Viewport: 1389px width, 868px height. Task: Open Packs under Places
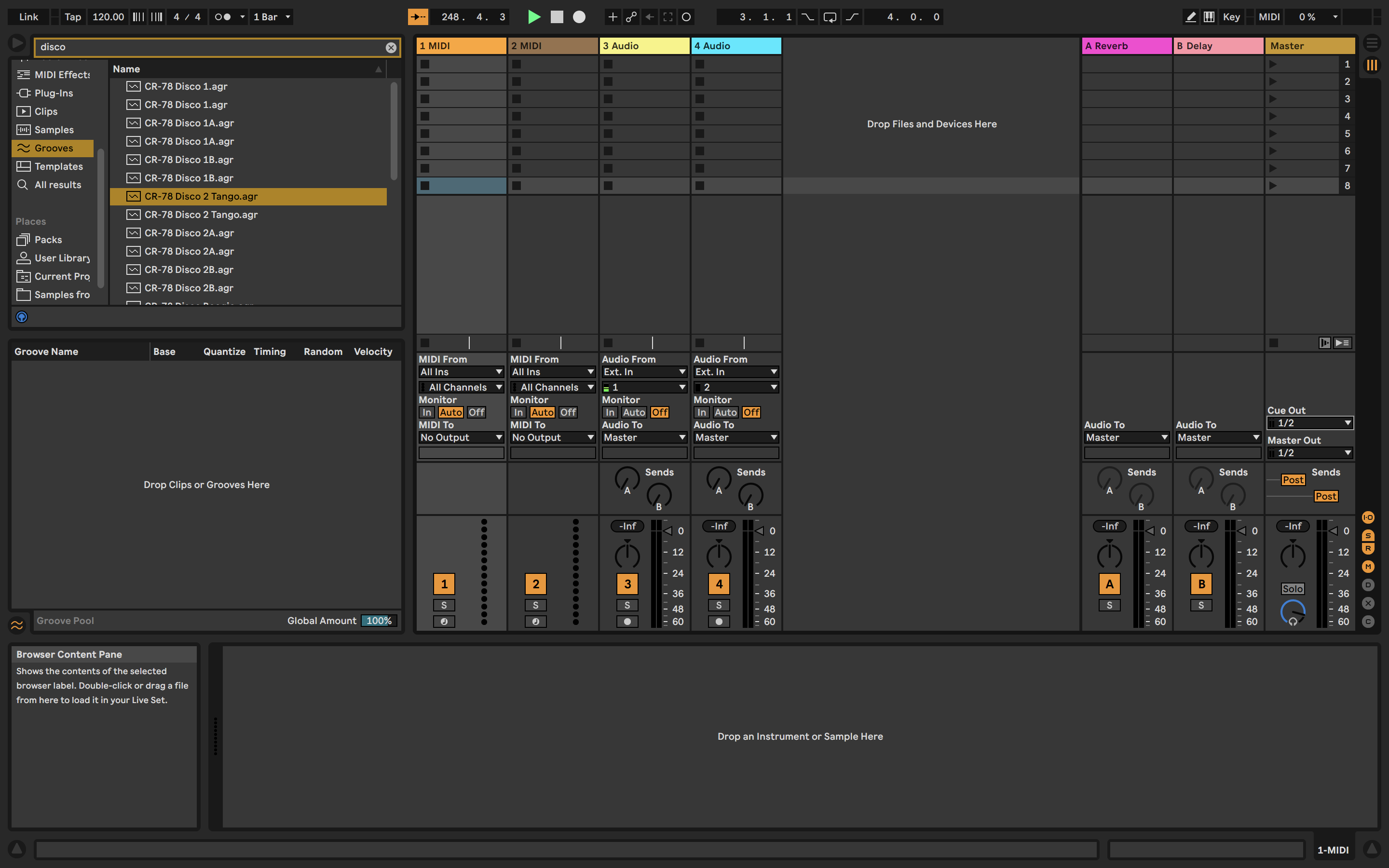pos(53,240)
